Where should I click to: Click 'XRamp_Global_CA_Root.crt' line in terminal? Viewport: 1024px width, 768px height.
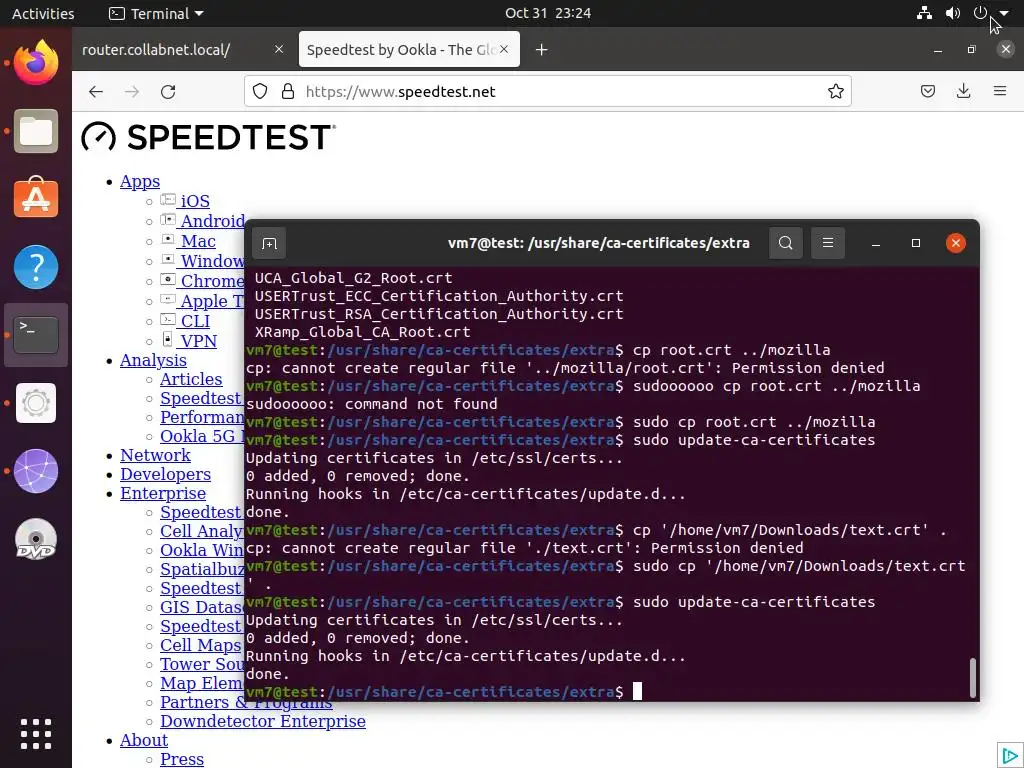pyautogui.click(x=362, y=332)
